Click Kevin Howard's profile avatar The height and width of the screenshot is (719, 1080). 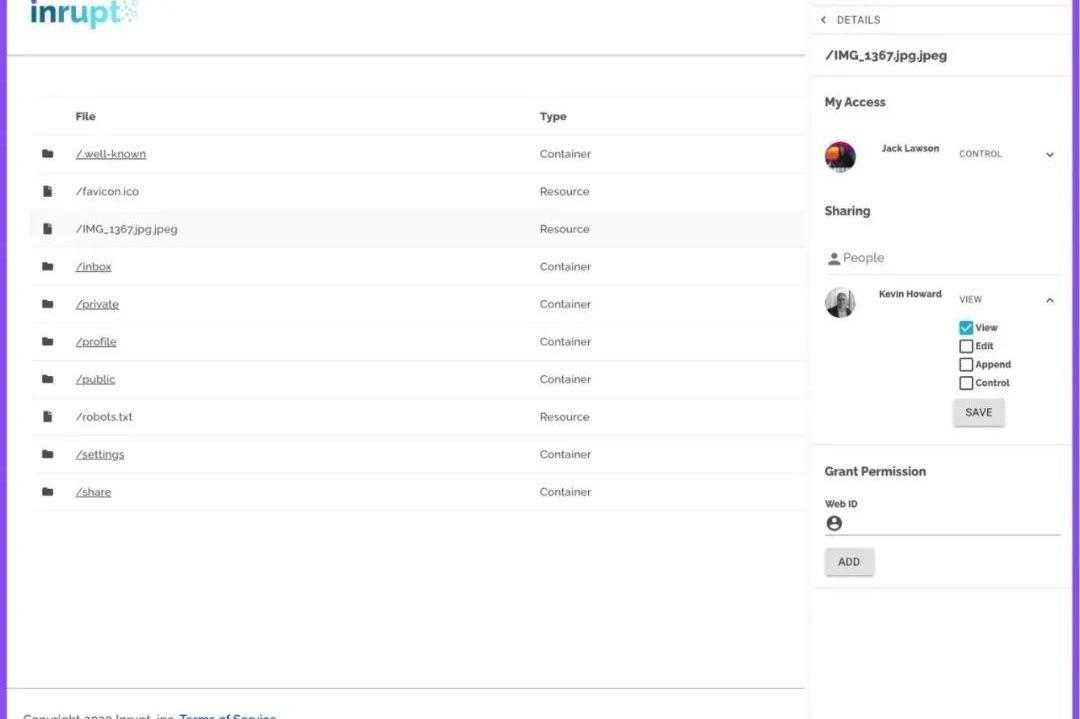coord(840,302)
